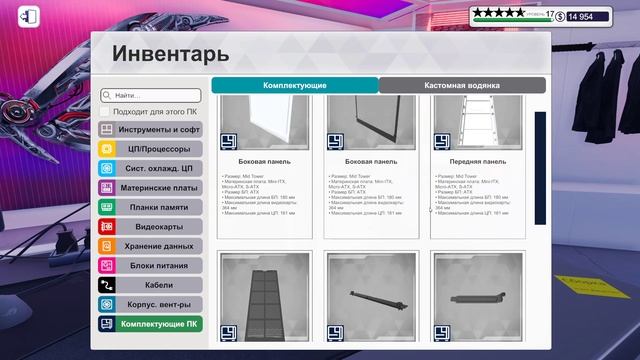Open the Хранение данных category
640x360 pixels.
click(x=150, y=246)
